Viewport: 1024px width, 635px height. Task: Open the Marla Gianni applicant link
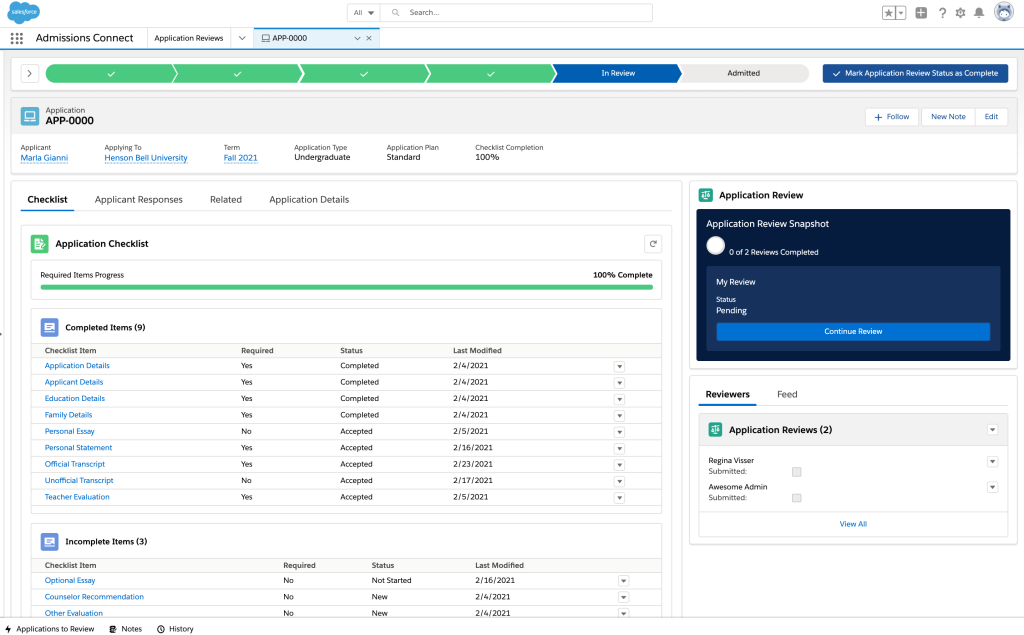click(x=44, y=158)
